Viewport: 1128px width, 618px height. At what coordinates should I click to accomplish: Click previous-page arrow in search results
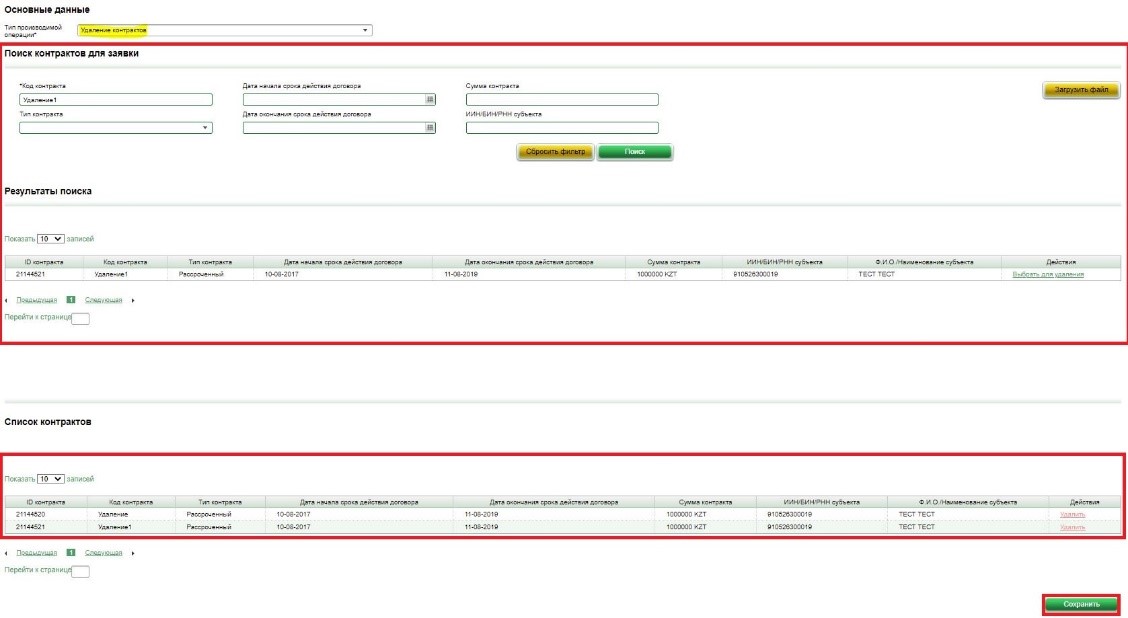(x=7, y=300)
